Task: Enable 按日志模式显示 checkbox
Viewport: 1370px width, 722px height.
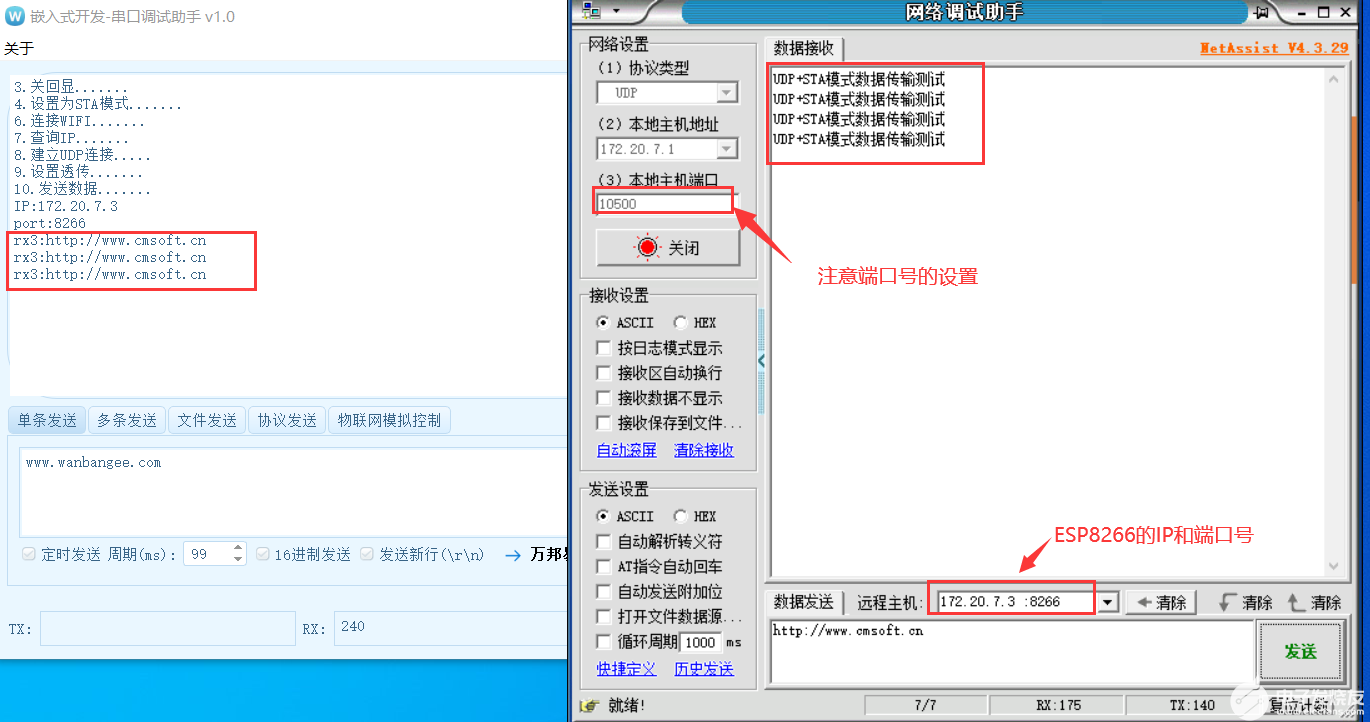Action: [x=603, y=348]
